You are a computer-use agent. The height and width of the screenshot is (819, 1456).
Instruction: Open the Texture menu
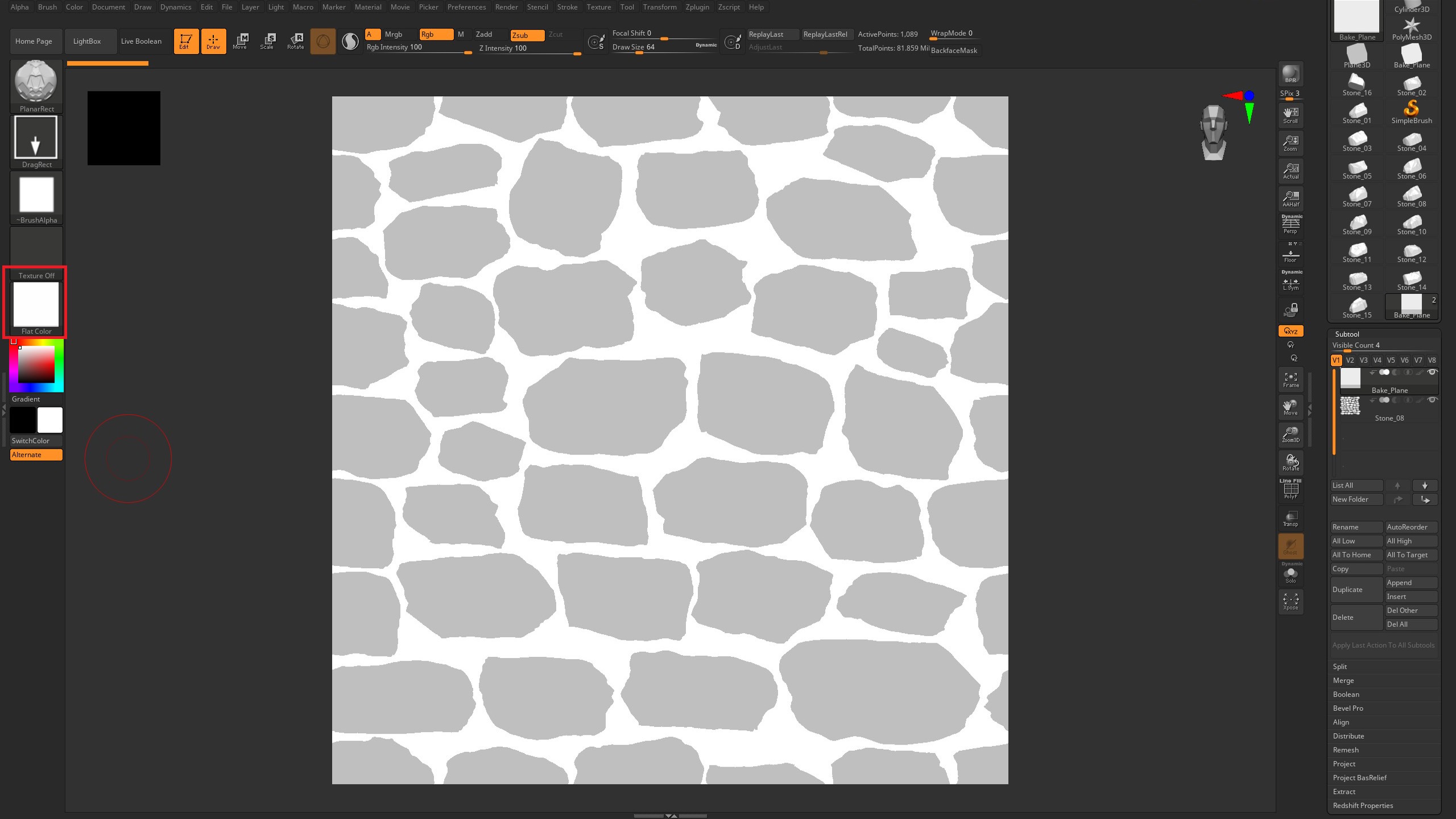point(599,7)
